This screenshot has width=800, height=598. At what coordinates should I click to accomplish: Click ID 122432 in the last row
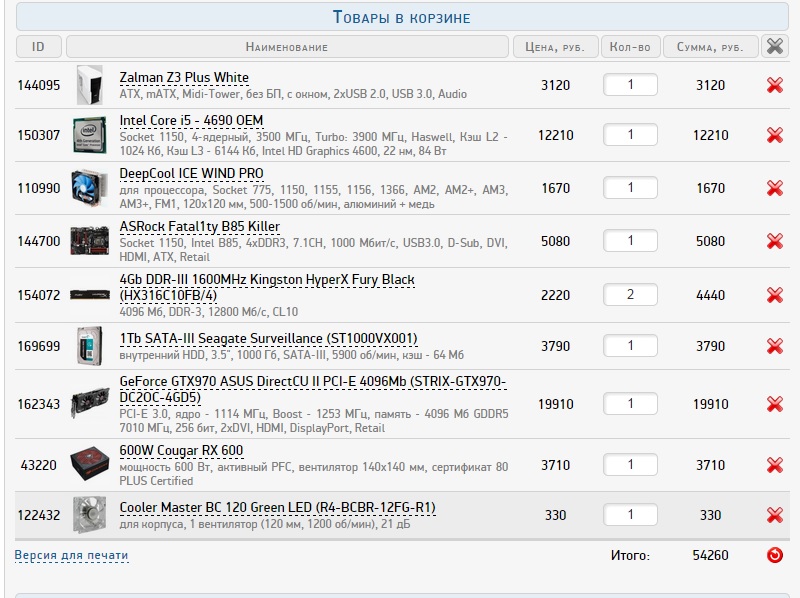tap(39, 515)
